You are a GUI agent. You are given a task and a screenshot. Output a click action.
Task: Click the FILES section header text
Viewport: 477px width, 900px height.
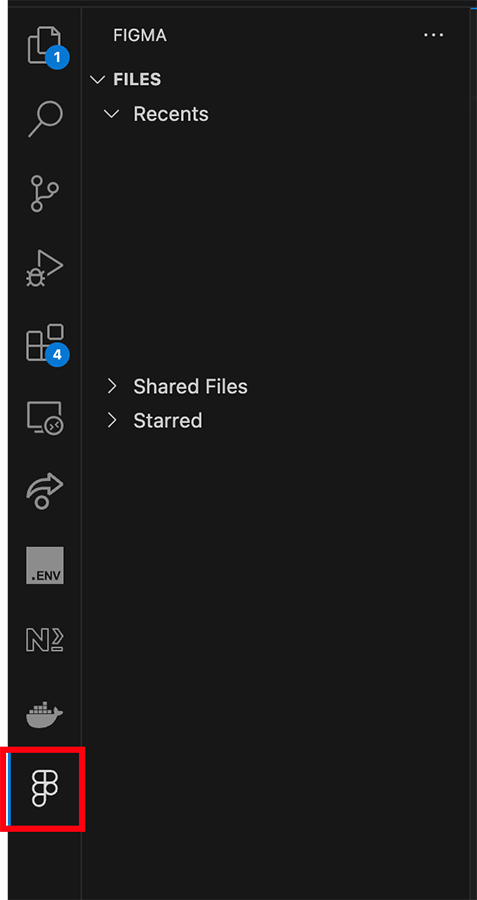tap(137, 79)
